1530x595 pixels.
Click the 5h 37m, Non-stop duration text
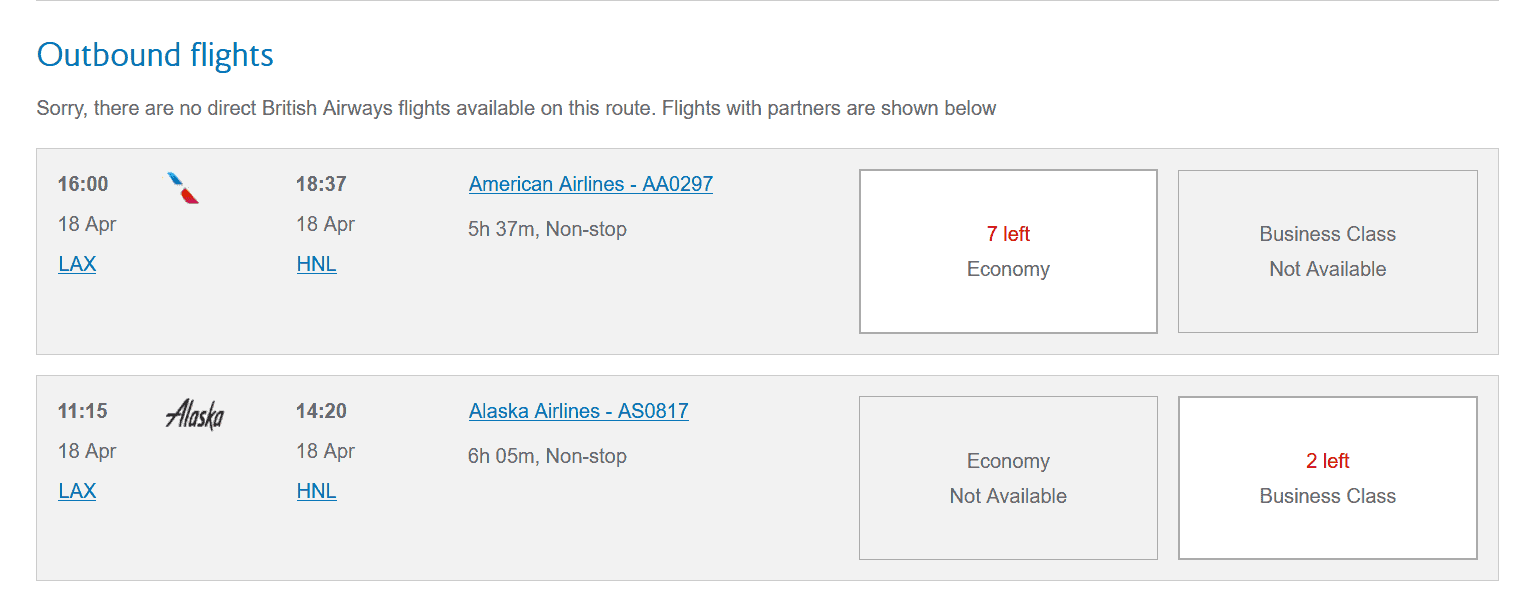[x=547, y=229]
